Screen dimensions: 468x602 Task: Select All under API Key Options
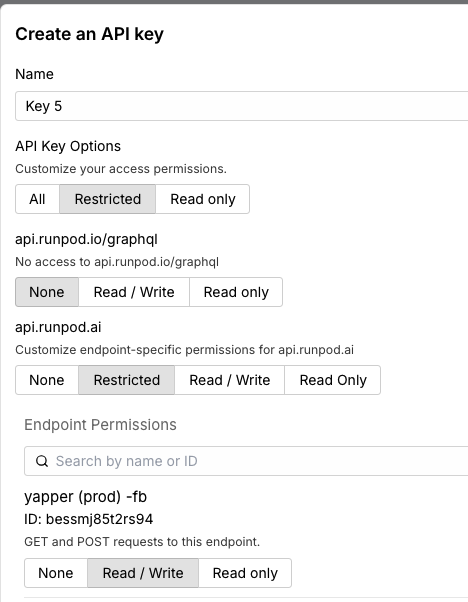pyautogui.click(x=37, y=199)
